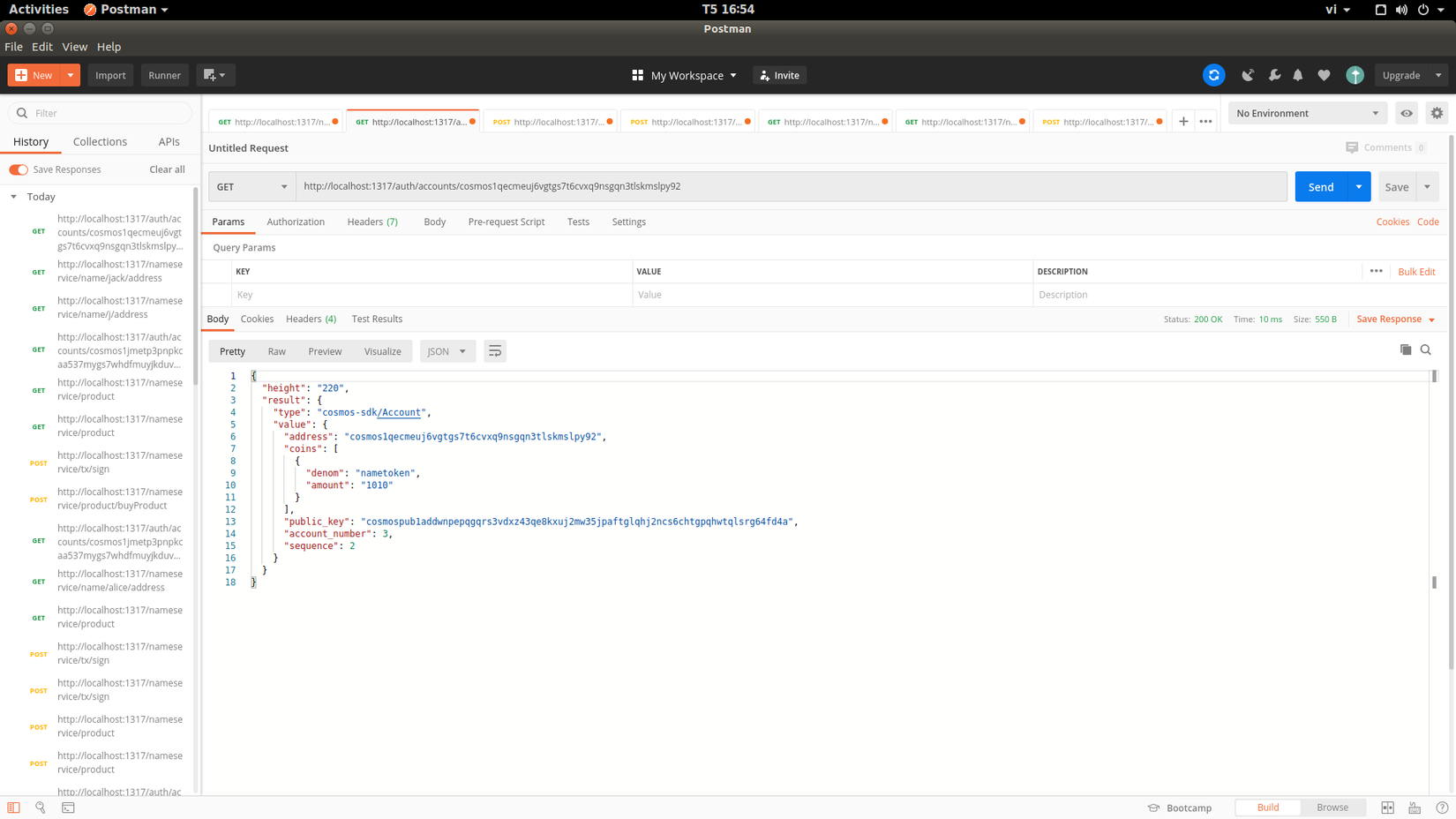
Task: Show the Raw response view
Action: [276, 351]
